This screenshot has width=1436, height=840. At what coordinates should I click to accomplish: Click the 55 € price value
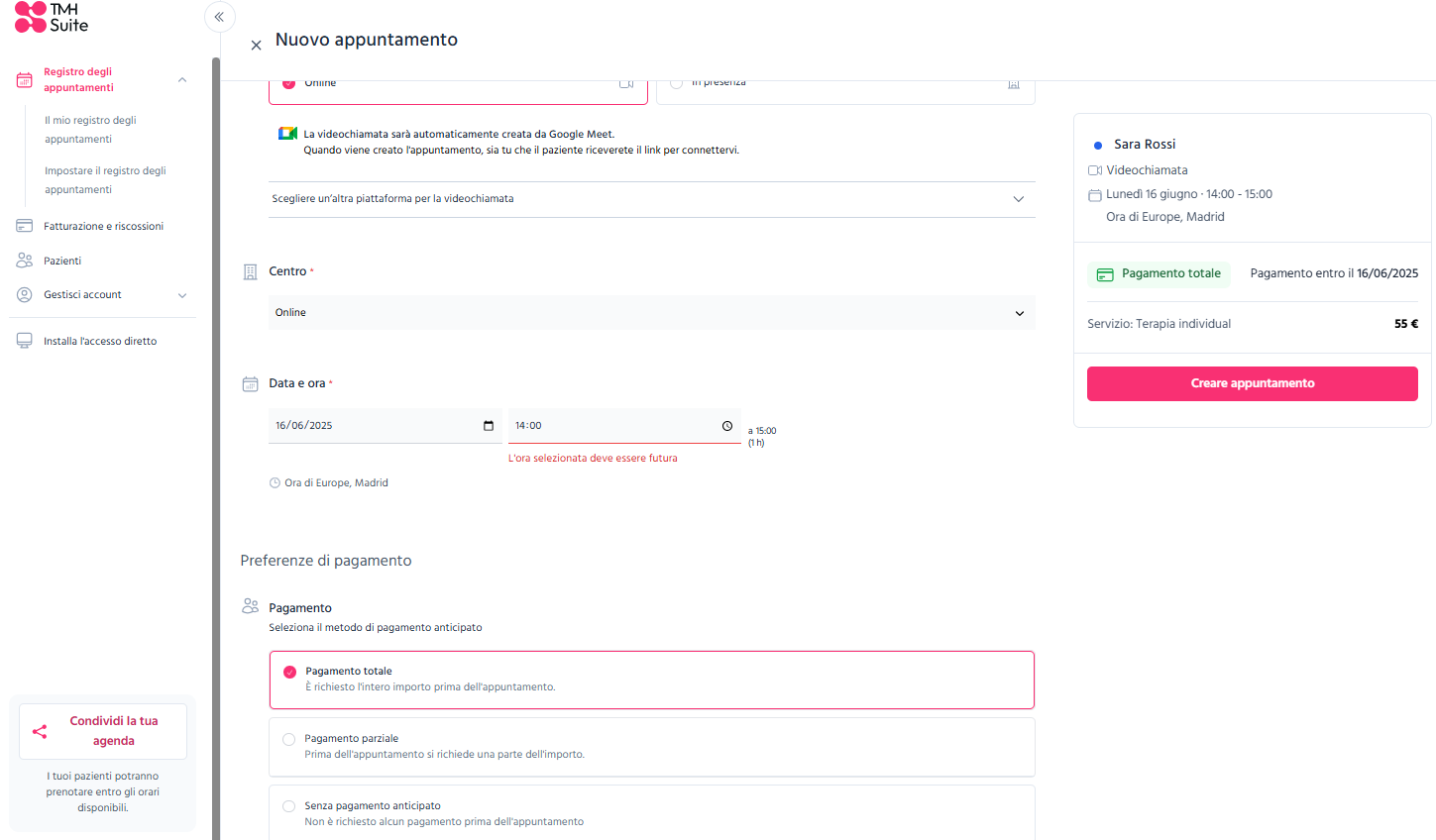(1406, 324)
